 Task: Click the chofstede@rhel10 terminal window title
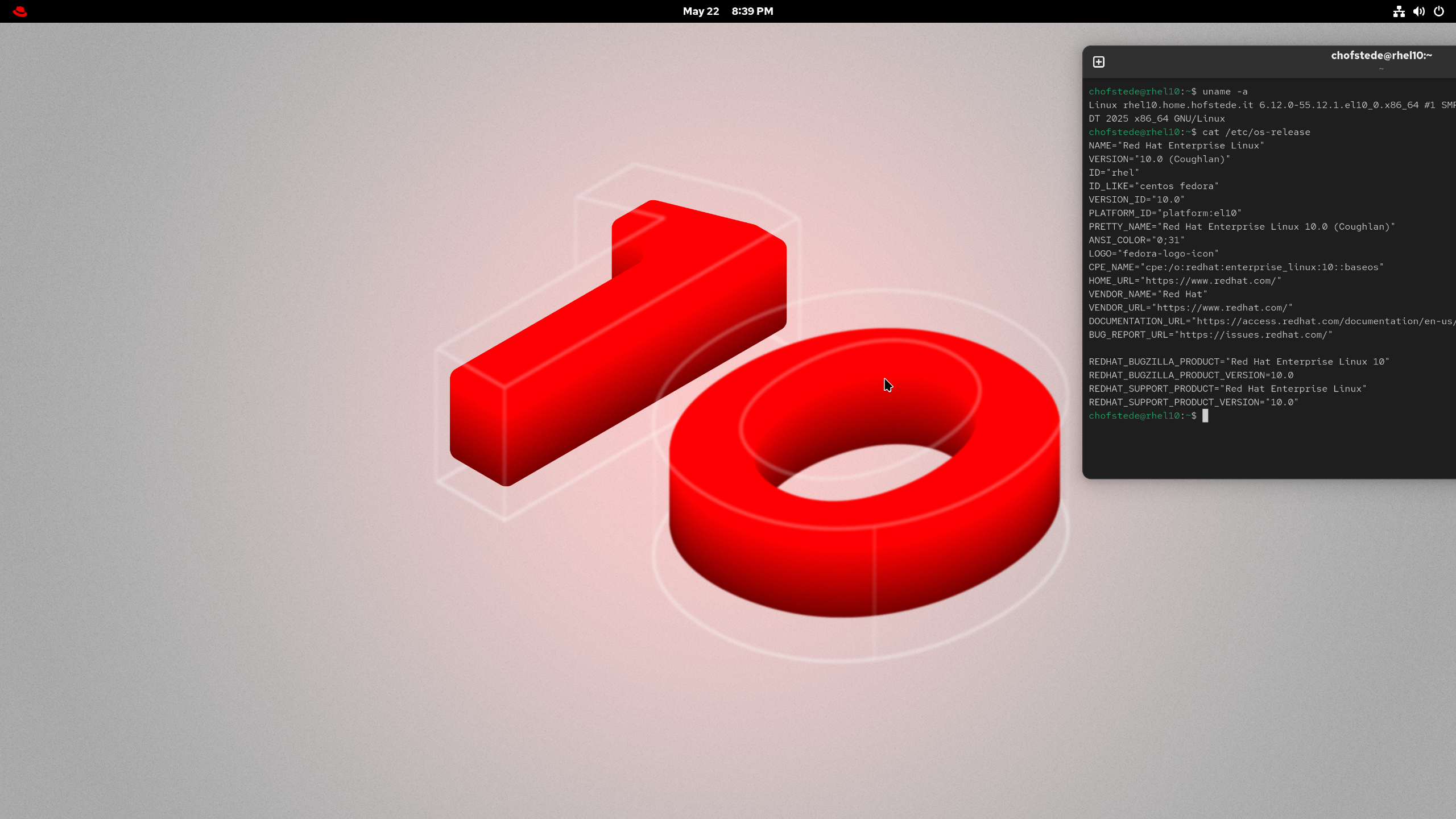[1381, 56]
